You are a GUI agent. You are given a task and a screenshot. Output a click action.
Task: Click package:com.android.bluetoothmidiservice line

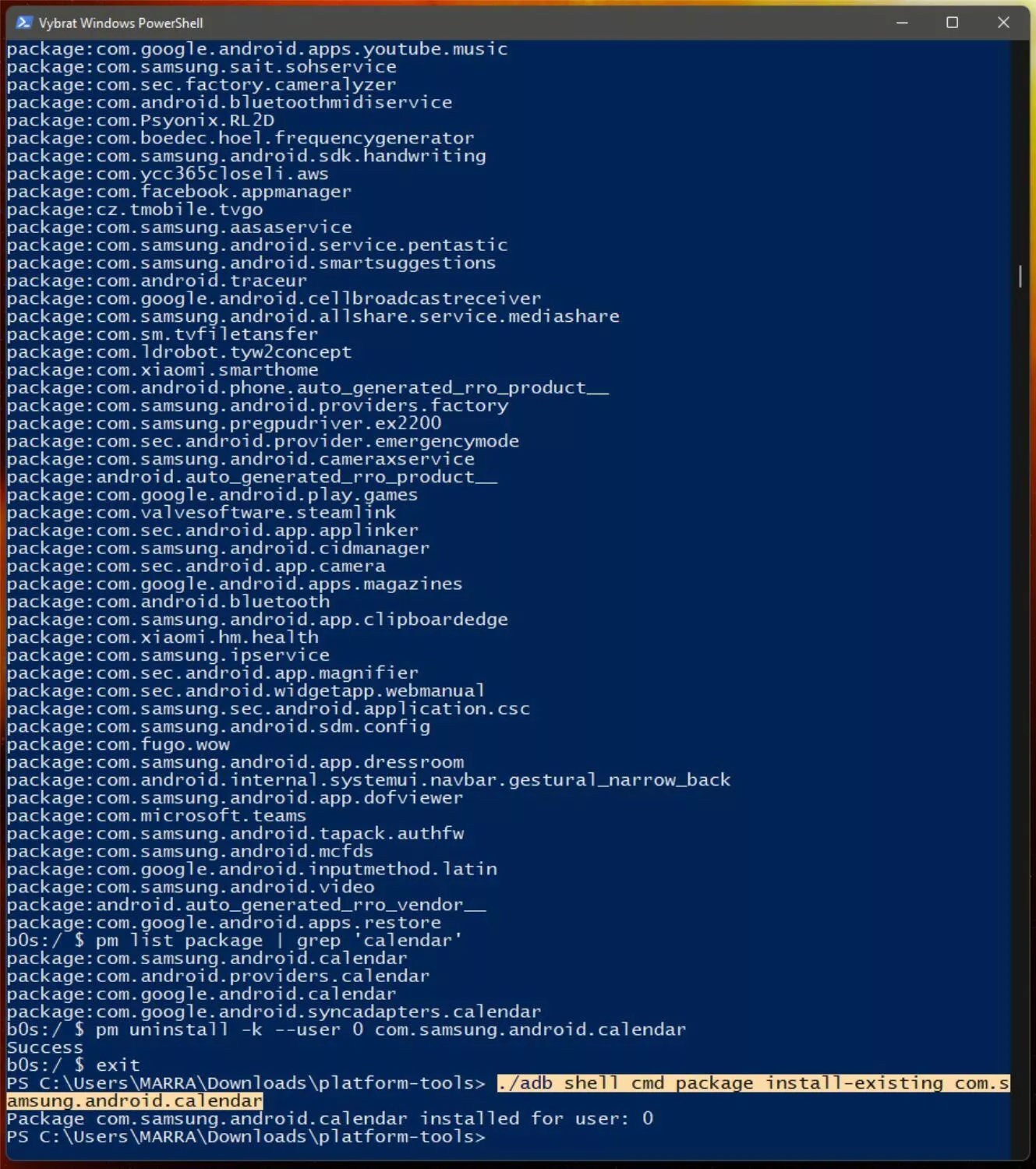pos(229,103)
